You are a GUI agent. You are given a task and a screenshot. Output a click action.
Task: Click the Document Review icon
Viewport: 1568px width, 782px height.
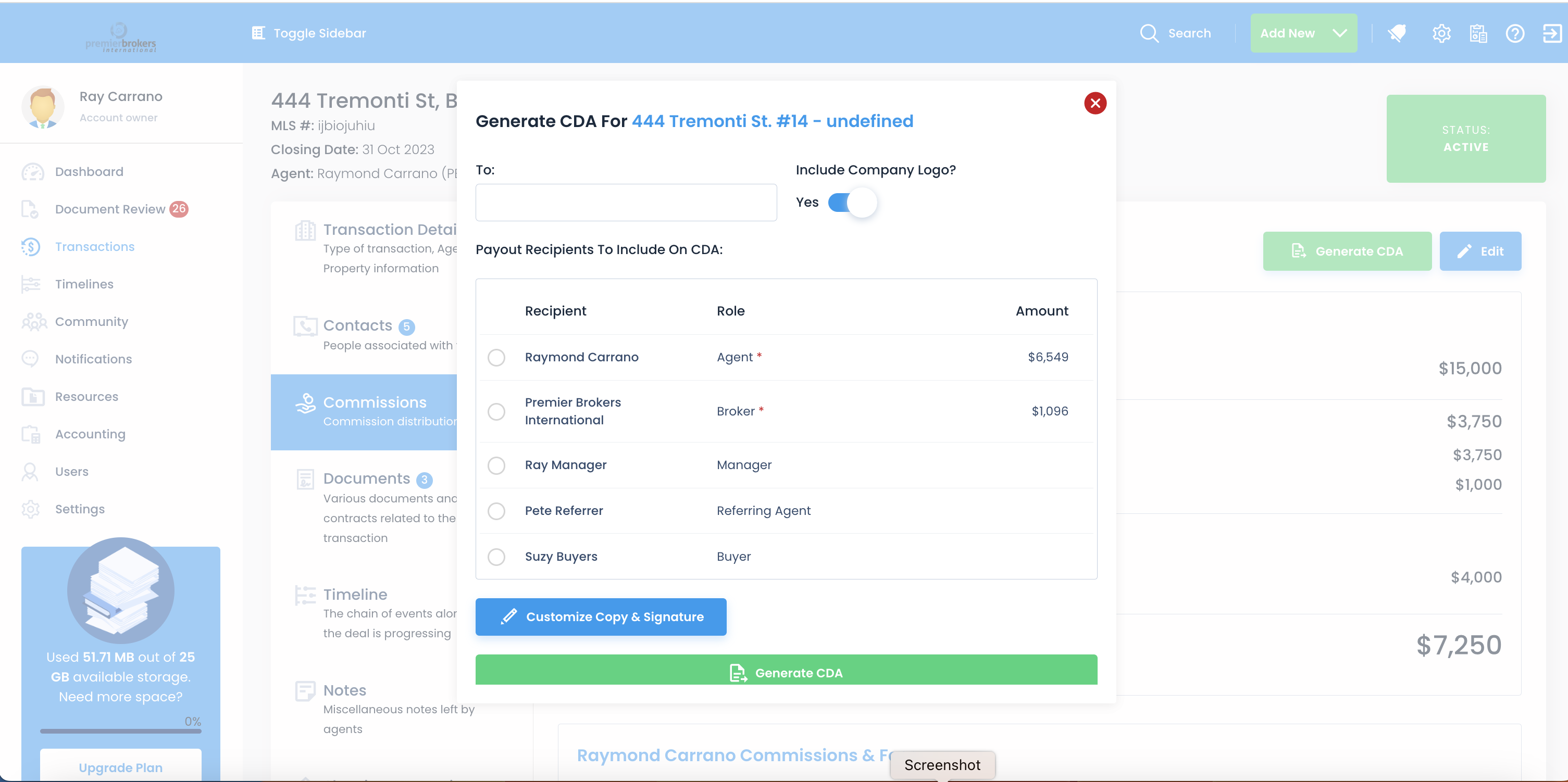pos(30,209)
